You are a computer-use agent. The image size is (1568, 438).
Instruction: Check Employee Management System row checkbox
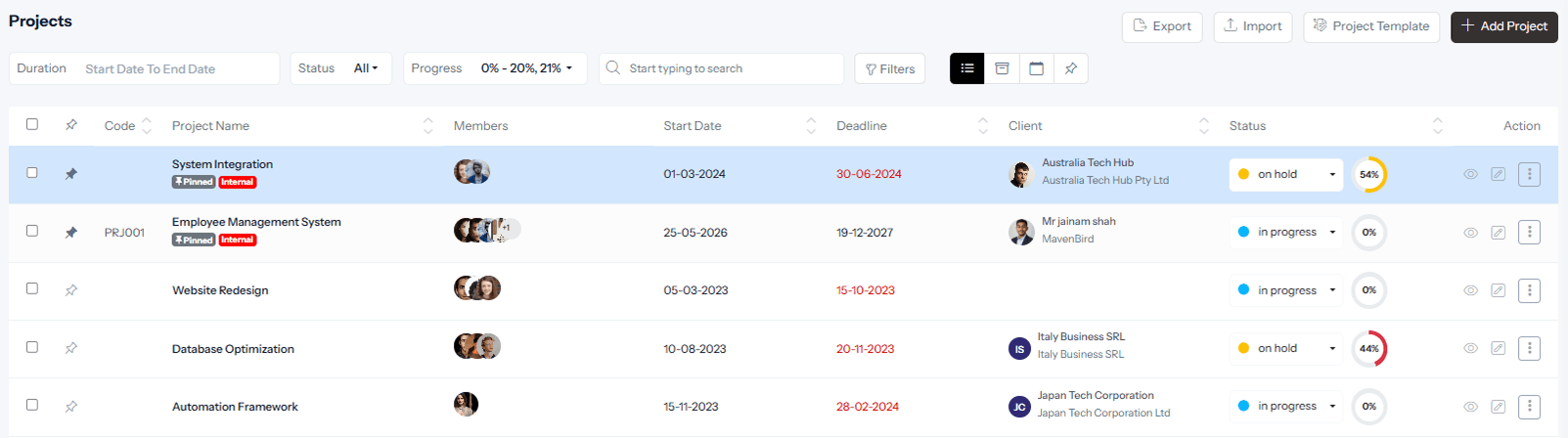click(x=32, y=231)
